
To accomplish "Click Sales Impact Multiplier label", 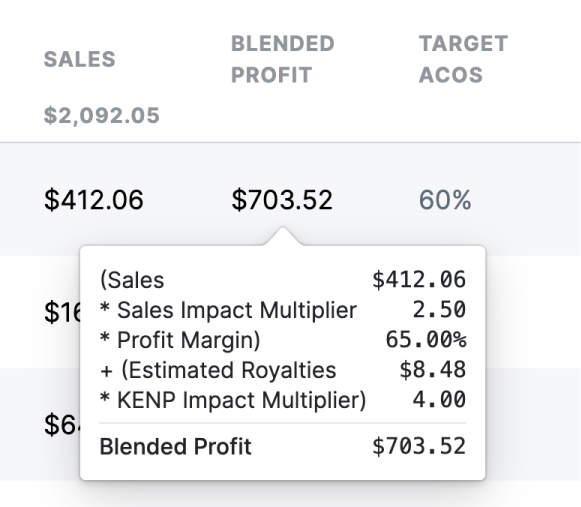I will click(x=228, y=310).
